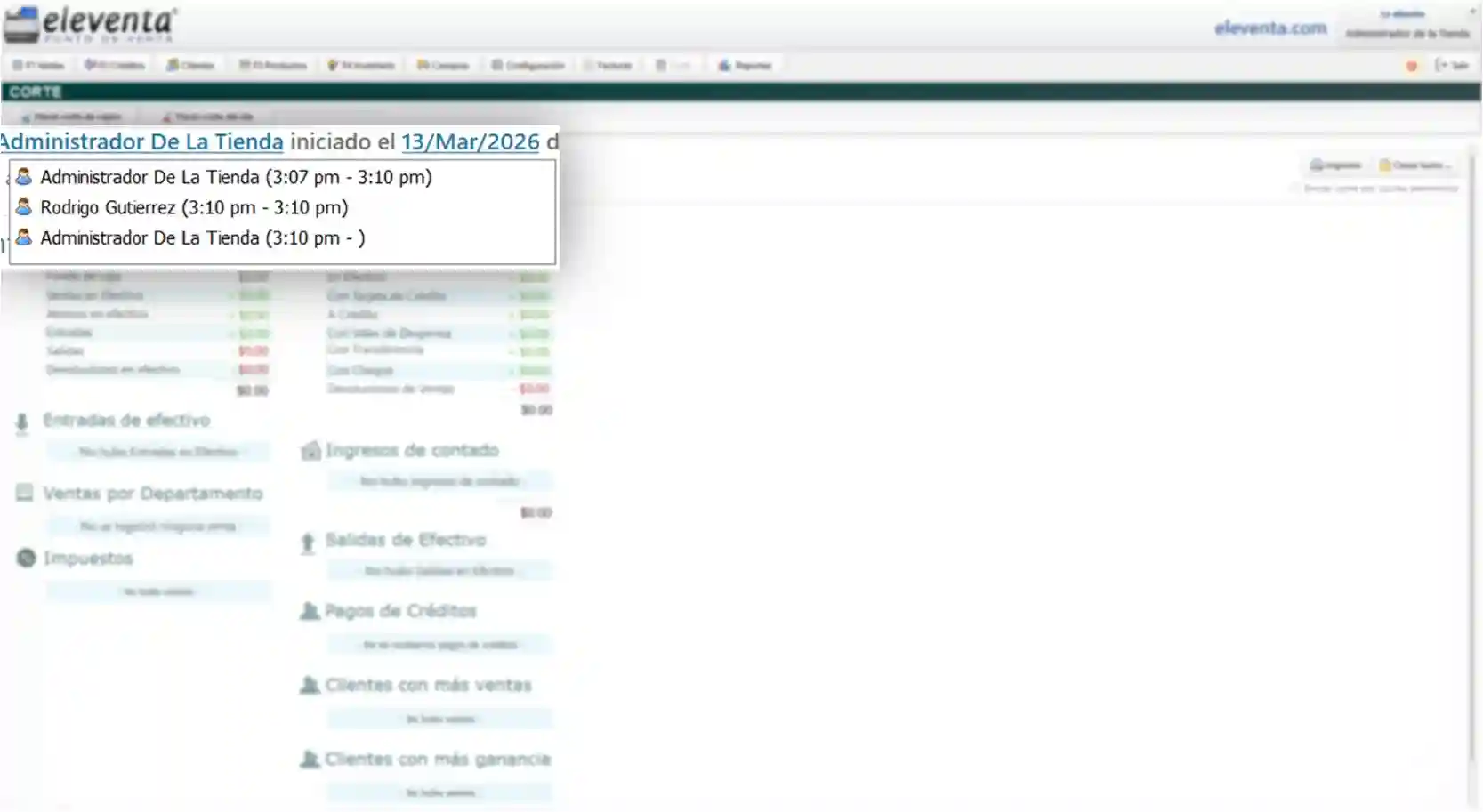Viewport: 1483px width, 812px height.
Task: Click the Imprimir printer button
Action: (1336, 165)
